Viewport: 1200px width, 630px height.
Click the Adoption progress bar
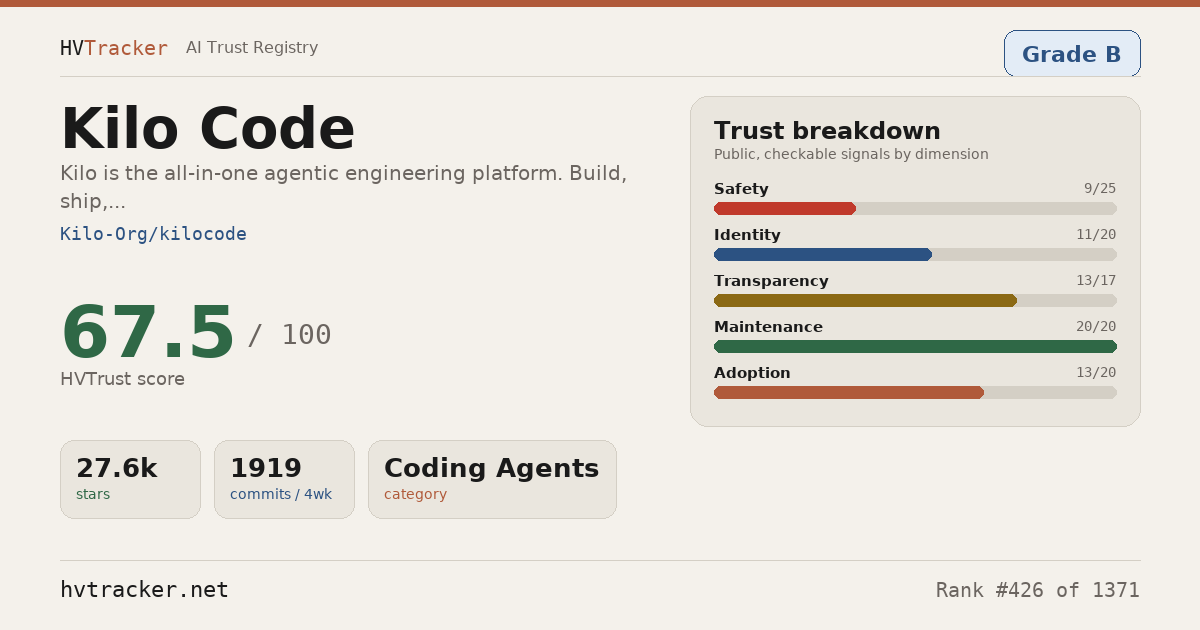[x=915, y=392]
